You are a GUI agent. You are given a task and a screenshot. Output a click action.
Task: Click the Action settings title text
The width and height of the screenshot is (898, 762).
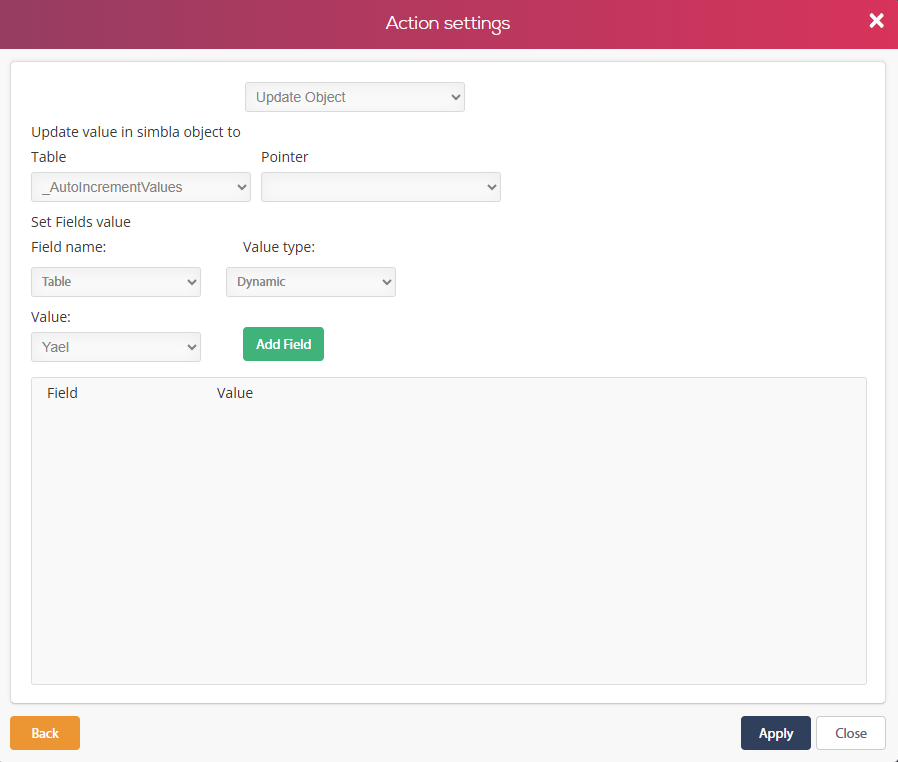448,23
